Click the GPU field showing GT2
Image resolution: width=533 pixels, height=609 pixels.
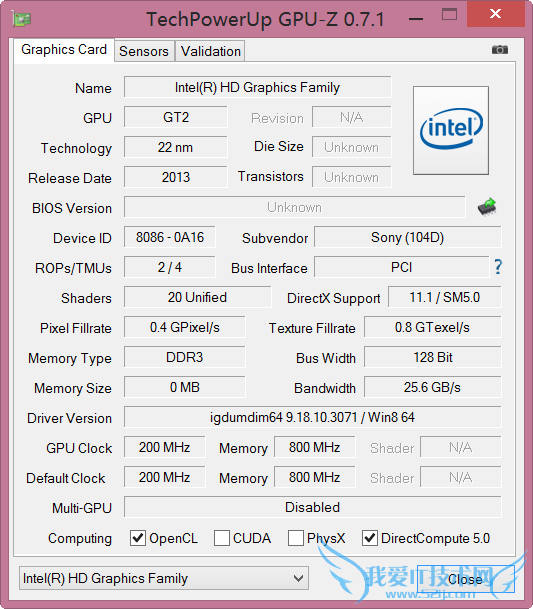[176, 117]
